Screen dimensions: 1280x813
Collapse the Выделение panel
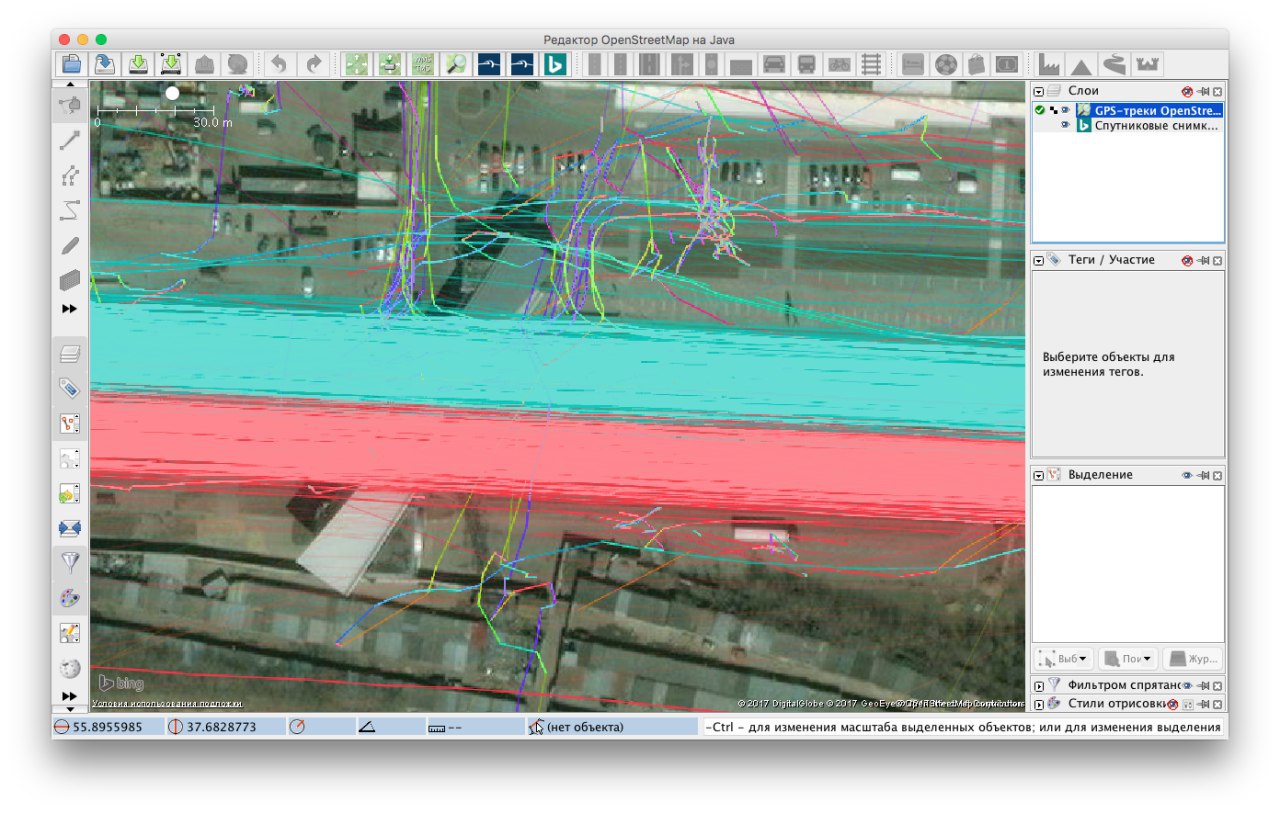click(x=1040, y=475)
